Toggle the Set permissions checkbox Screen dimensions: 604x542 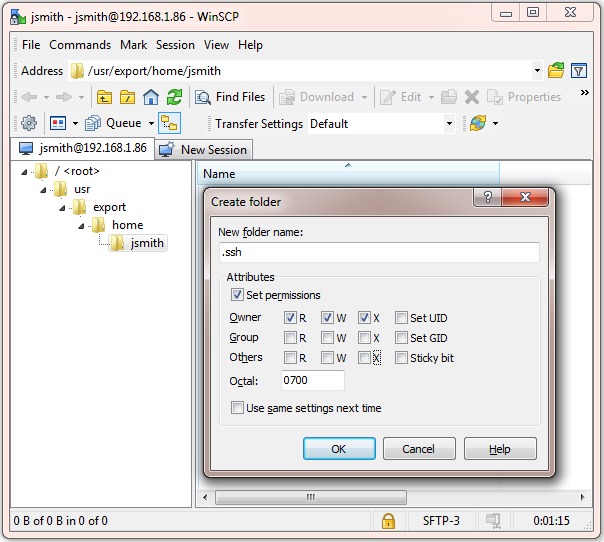pyautogui.click(x=237, y=295)
